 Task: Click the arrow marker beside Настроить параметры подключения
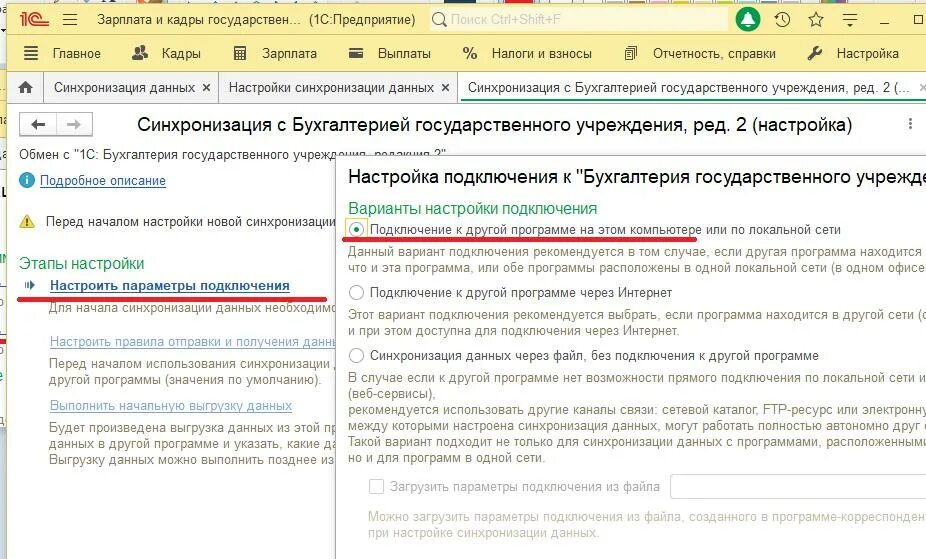point(30,286)
